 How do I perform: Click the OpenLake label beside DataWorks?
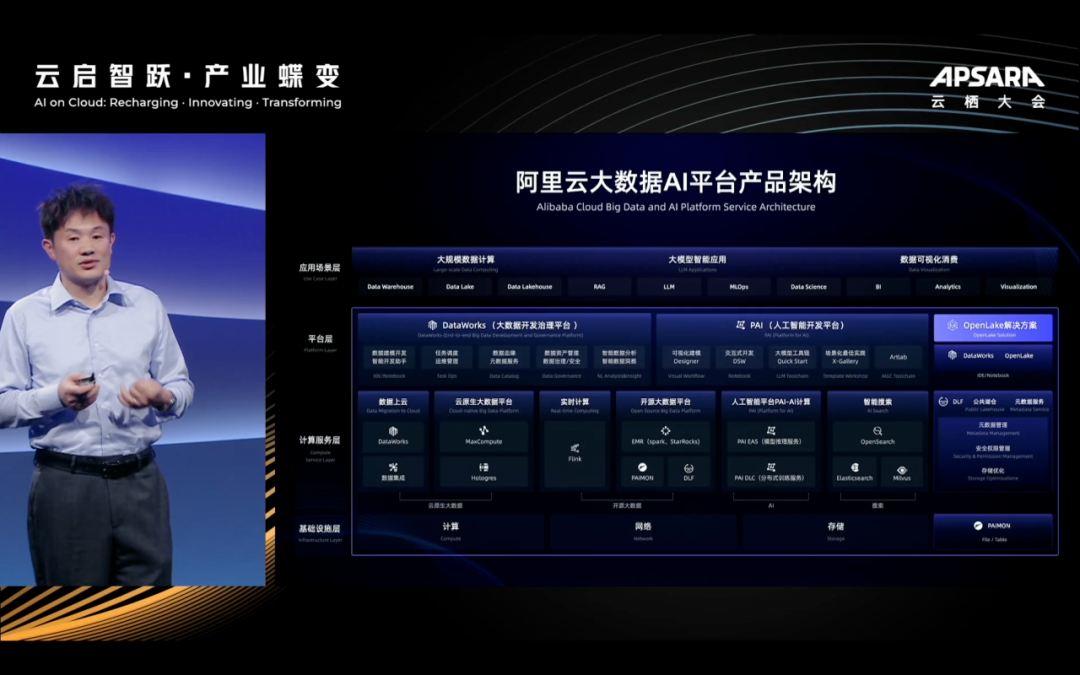[x=1019, y=356]
